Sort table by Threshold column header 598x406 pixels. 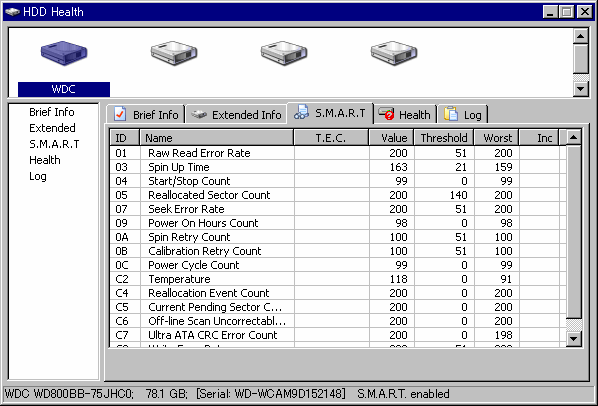click(x=444, y=138)
